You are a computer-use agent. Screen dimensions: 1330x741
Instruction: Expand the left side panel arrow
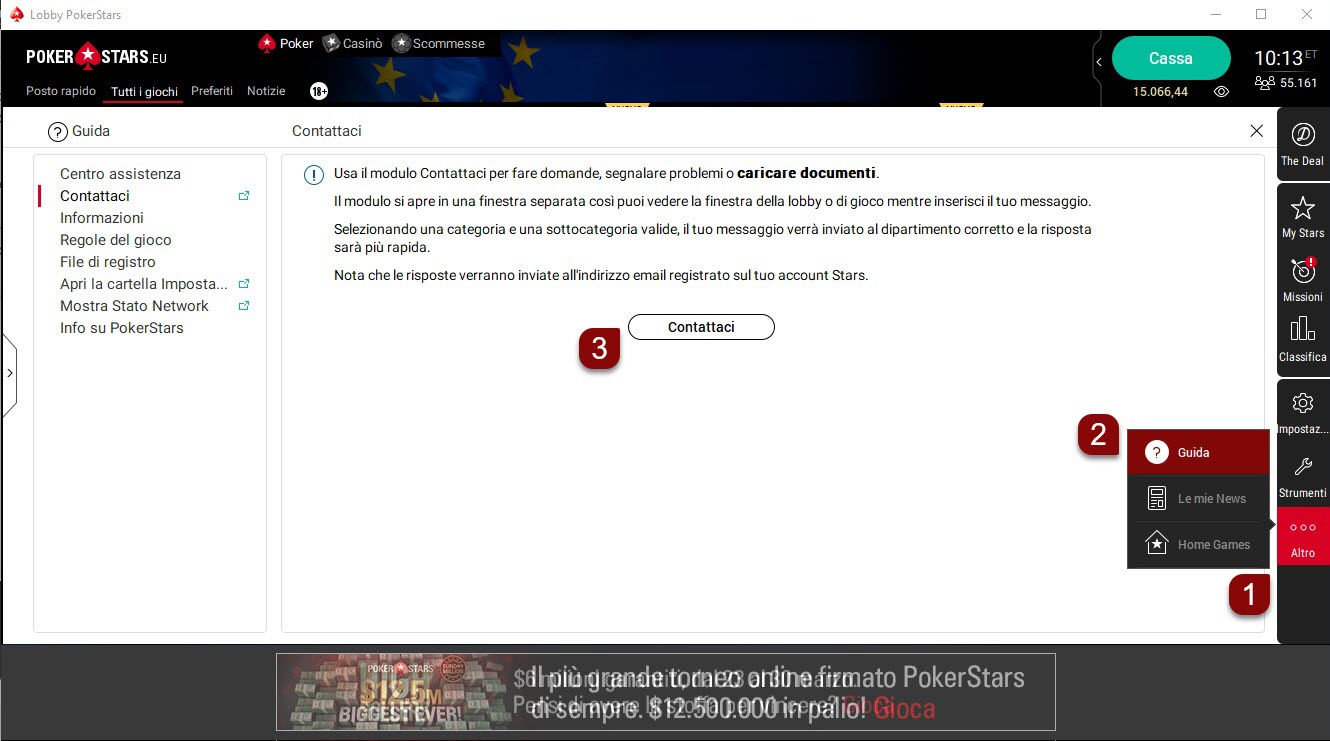[x=9, y=373]
